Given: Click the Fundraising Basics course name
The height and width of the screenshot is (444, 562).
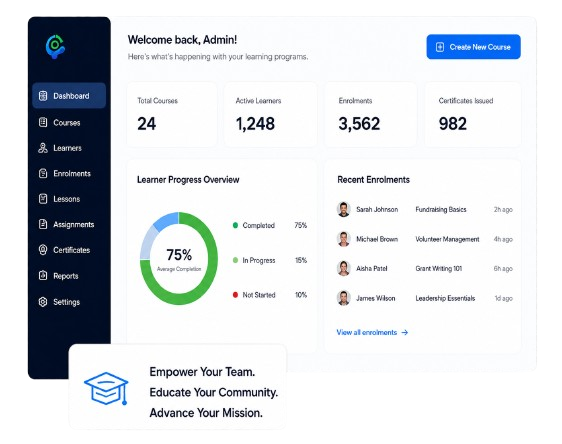Looking at the screenshot, I should (441, 209).
